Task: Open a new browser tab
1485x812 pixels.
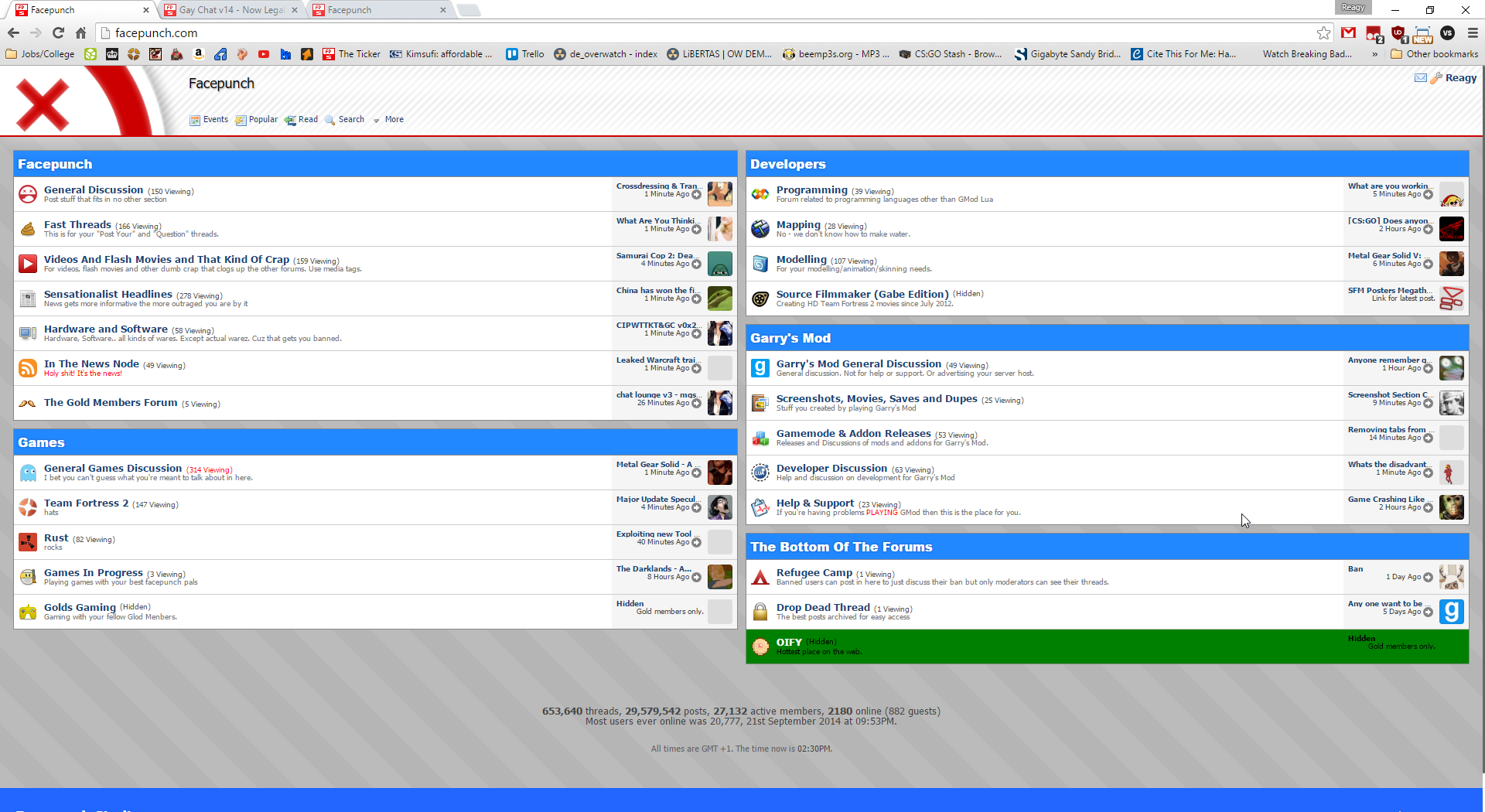Action: pos(469,10)
